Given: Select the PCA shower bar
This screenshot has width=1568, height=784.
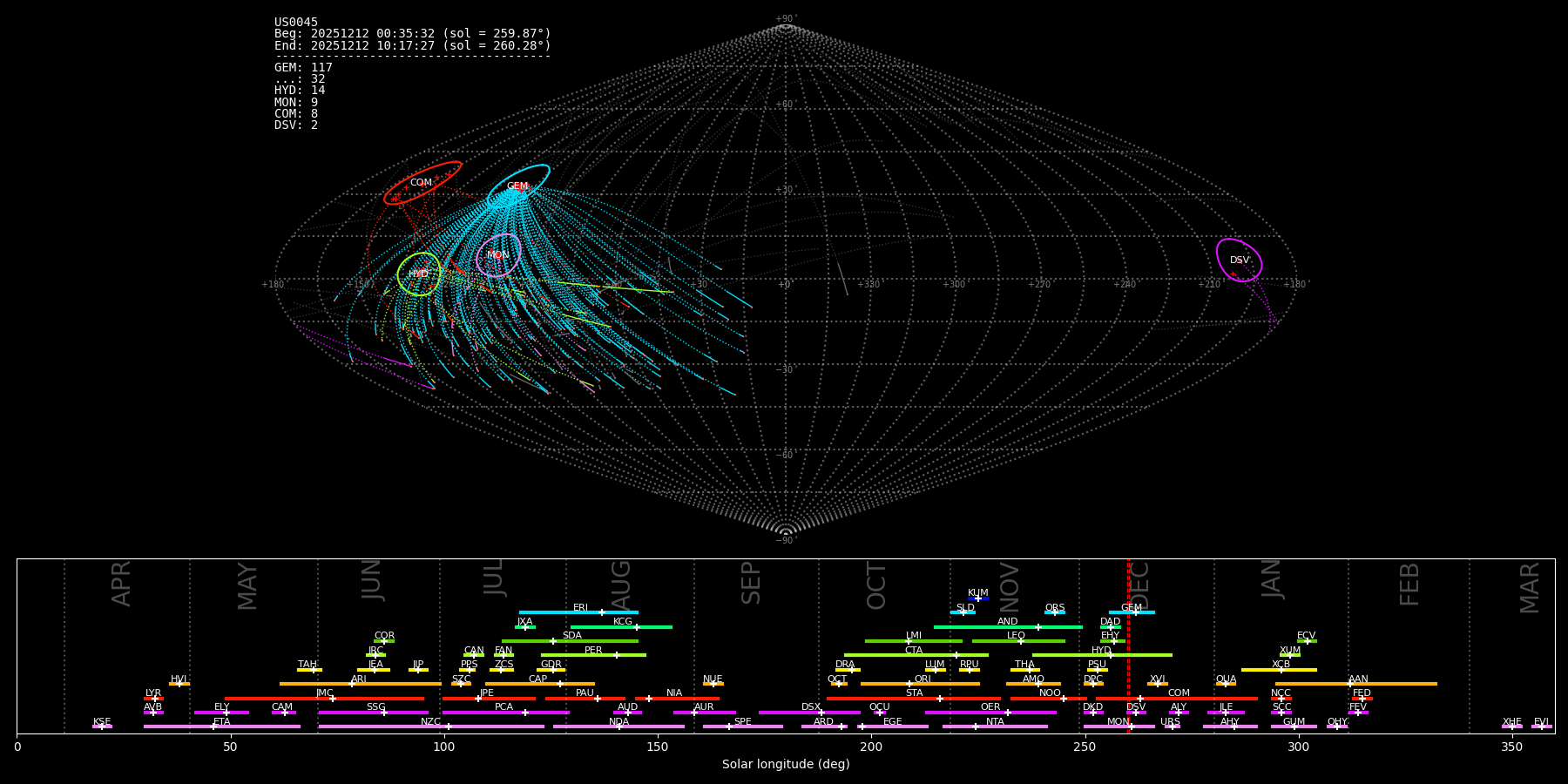Looking at the screenshot, I should point(505,713).
